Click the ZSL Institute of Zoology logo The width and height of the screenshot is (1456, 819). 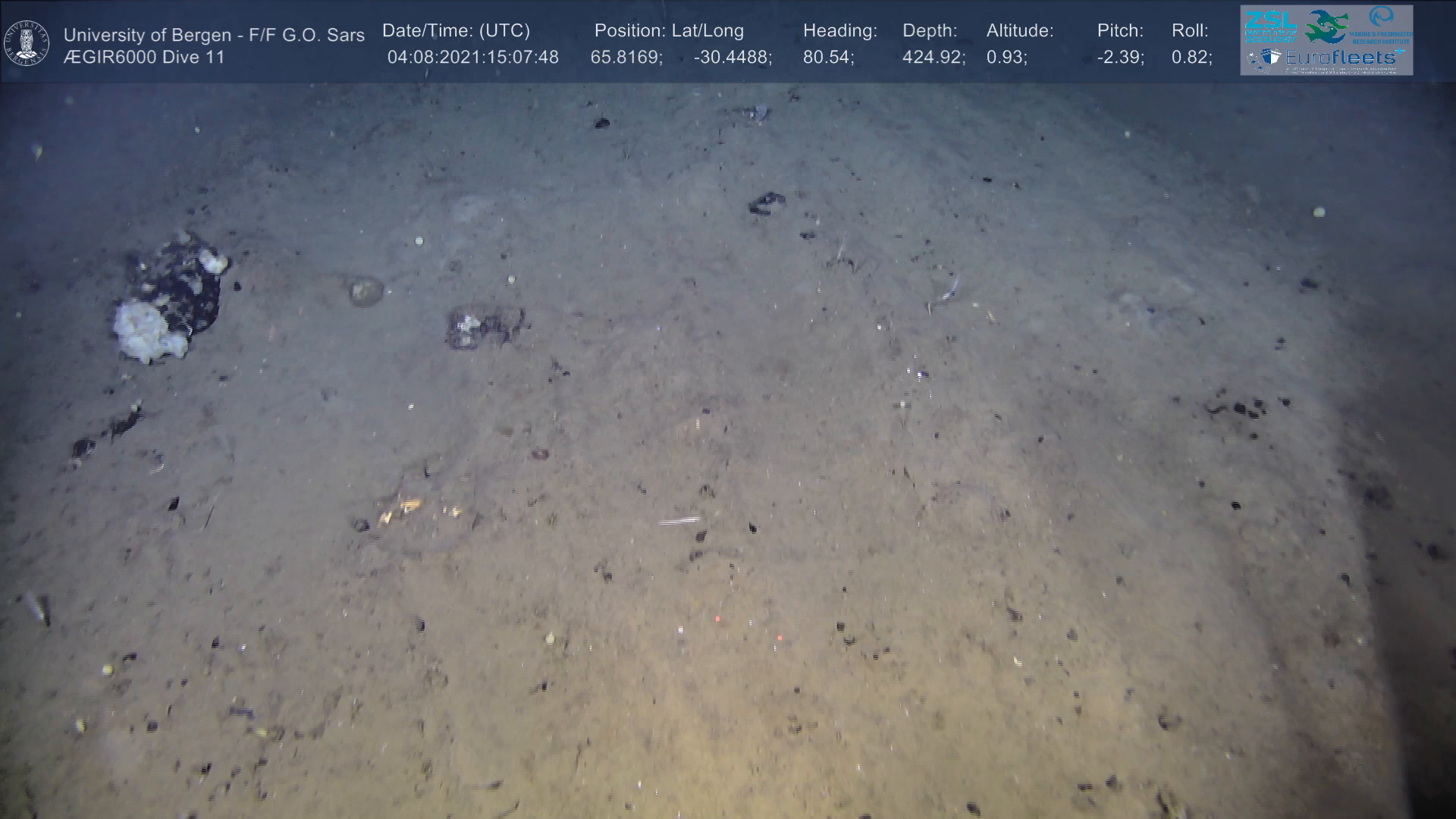[x=1270, y=26]
